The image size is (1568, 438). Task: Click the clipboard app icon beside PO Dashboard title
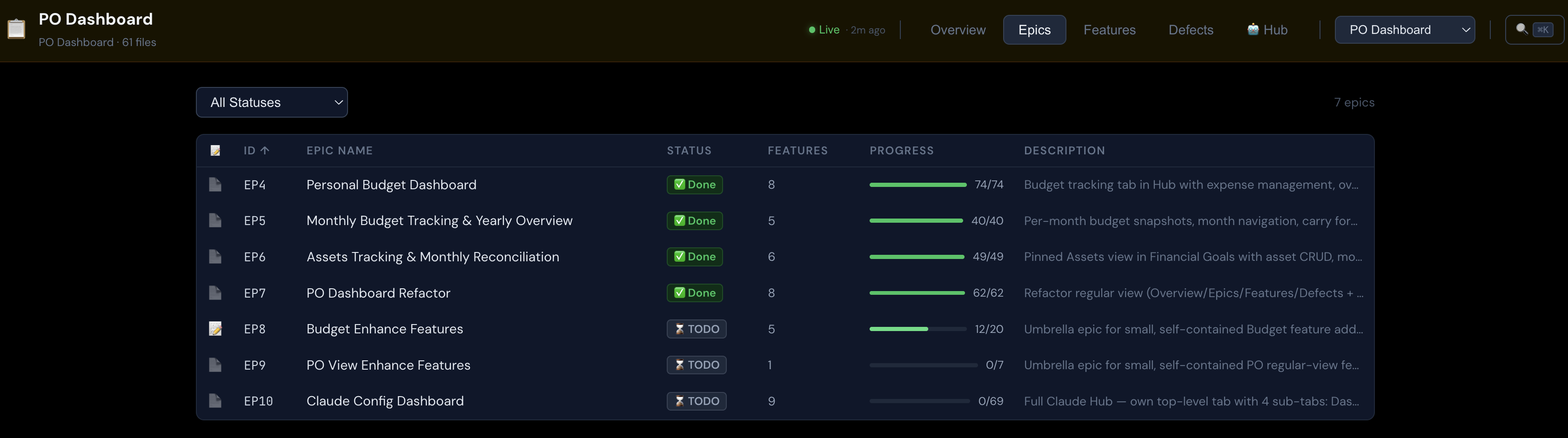pos(16,28)
